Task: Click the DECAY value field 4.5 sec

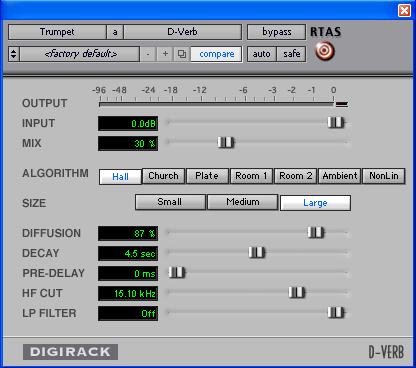Action: [x=128, y=254]
